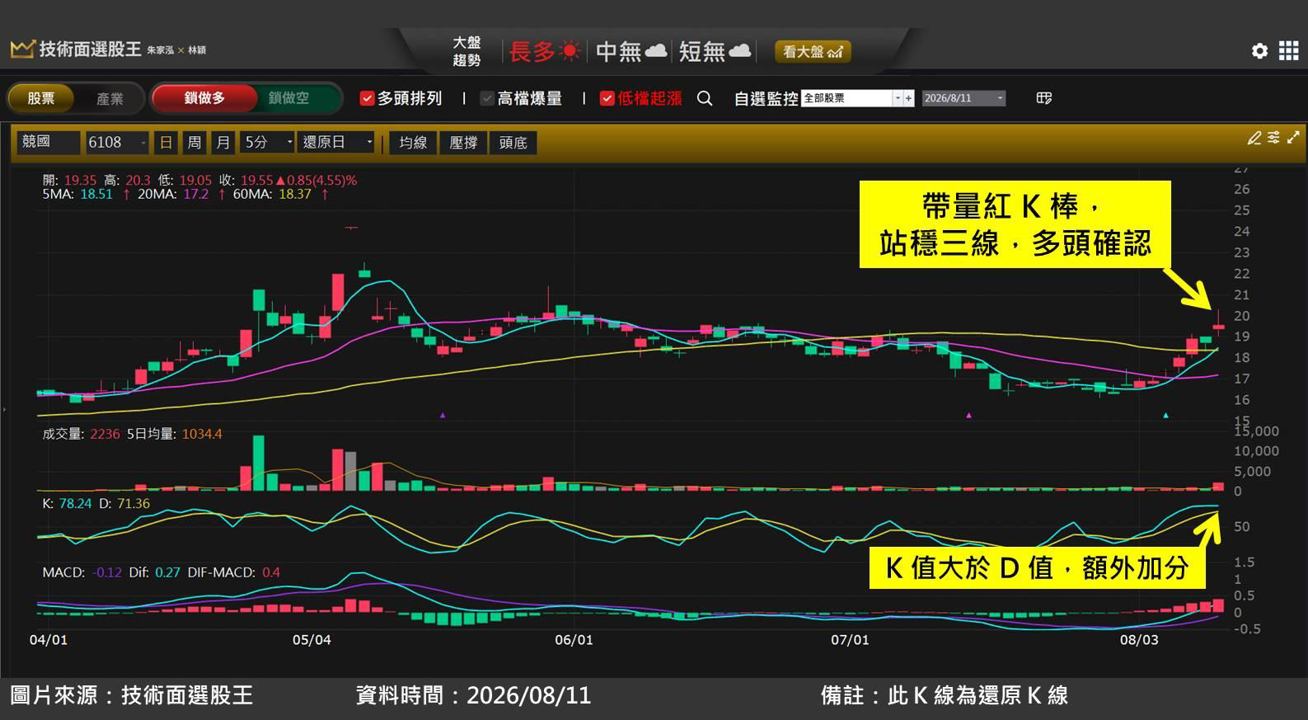1308x720 pixels.
Task: Select the chart drawing pen tool
Action: 1254,138
